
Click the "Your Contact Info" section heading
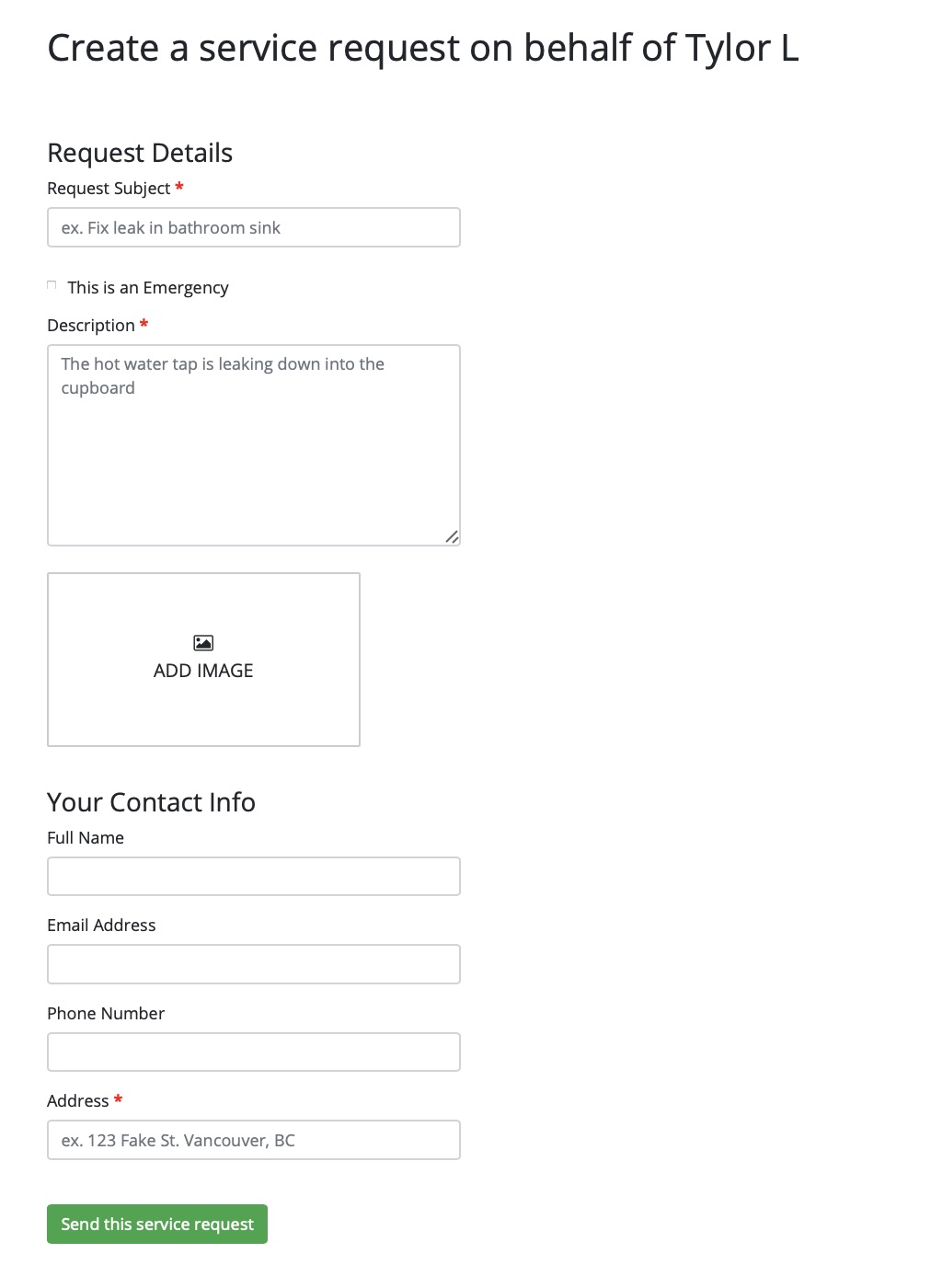[151, 802]
